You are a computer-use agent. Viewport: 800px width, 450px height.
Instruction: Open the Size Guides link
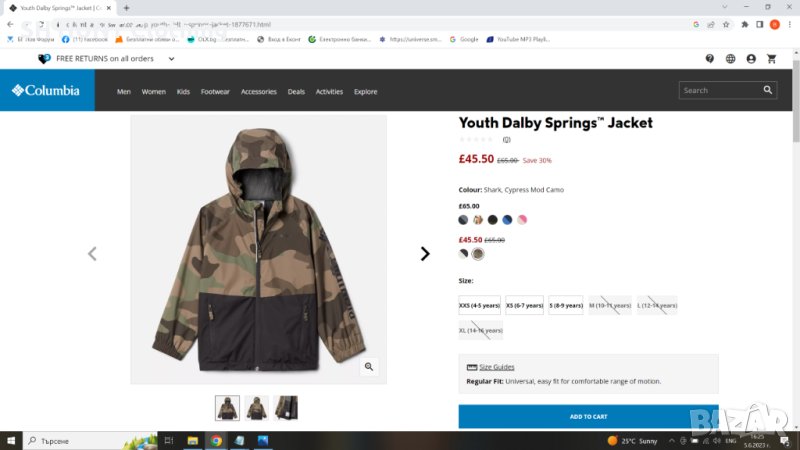pyautogui.click(x=496, y=367)
